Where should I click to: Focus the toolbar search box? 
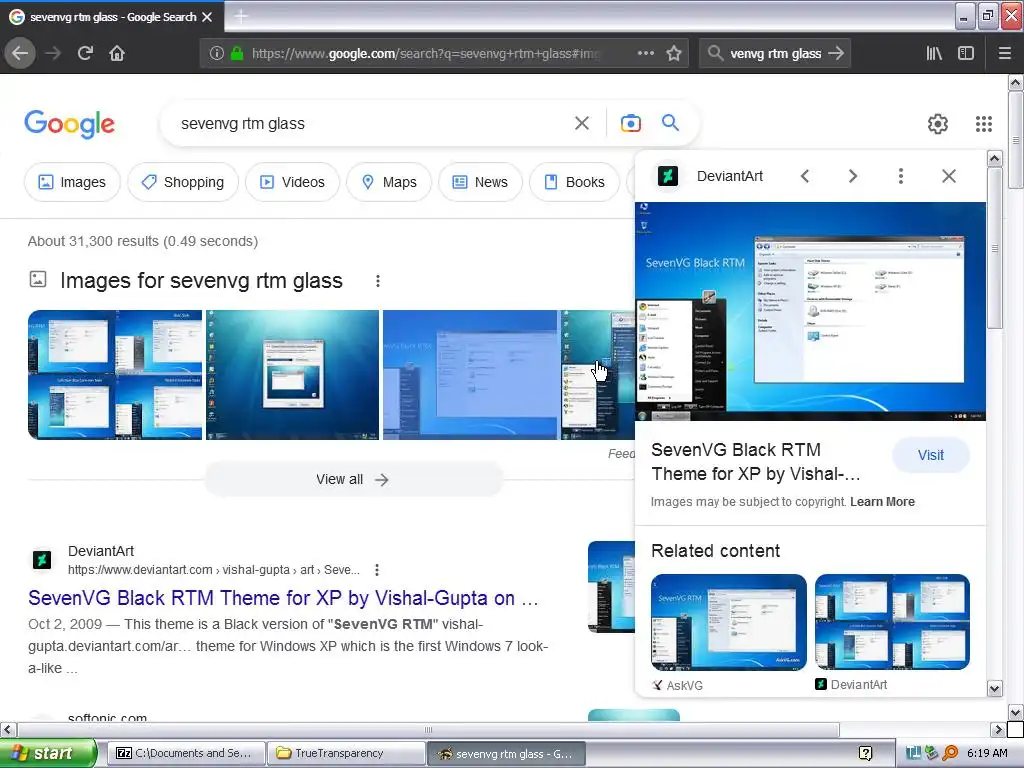775,54
